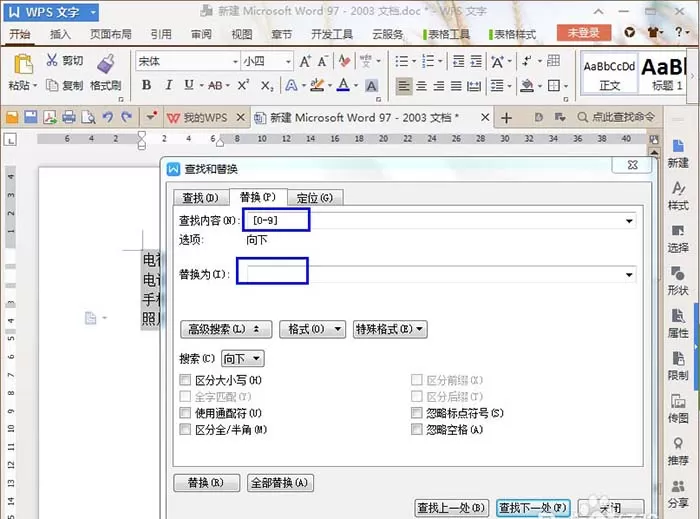Switch to the 查找 tab

pos(200,198)
